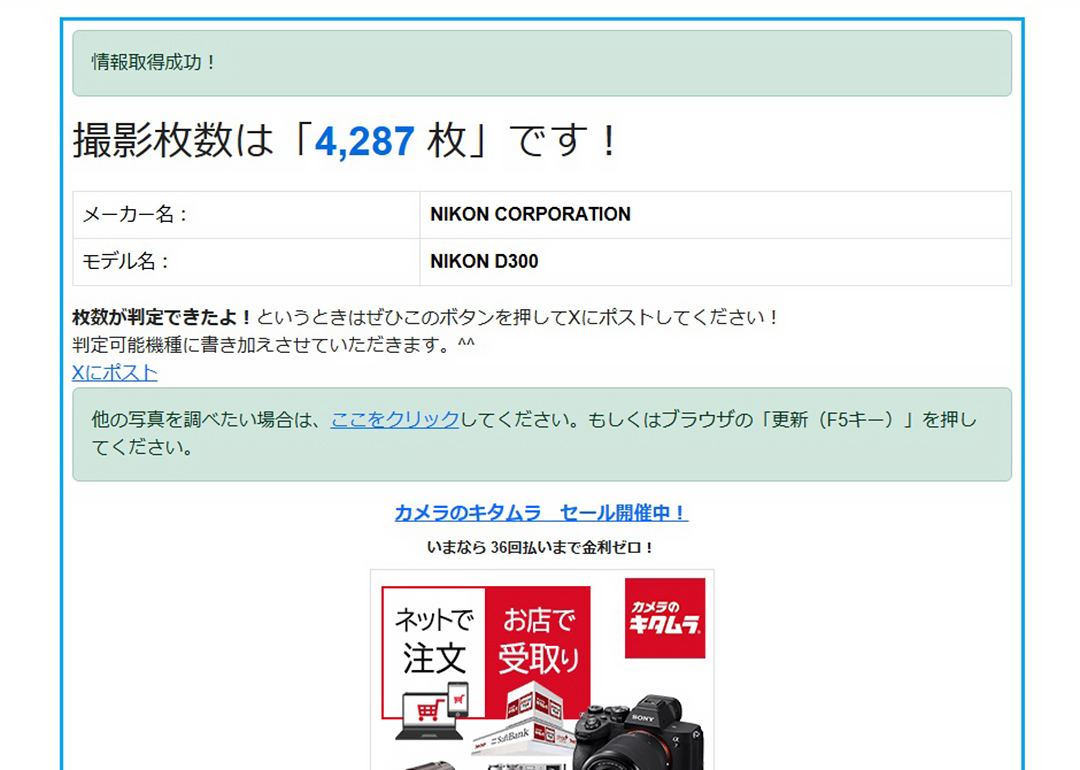Open the 'Xにポスト' link

point(115,373)
